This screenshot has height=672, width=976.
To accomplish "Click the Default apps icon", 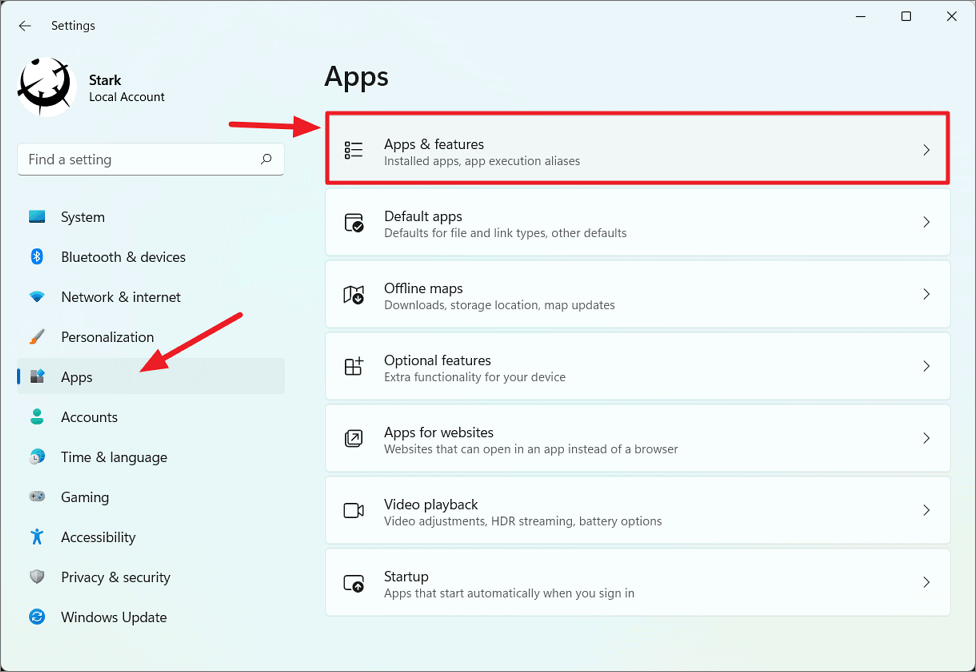I will (354, 222).
